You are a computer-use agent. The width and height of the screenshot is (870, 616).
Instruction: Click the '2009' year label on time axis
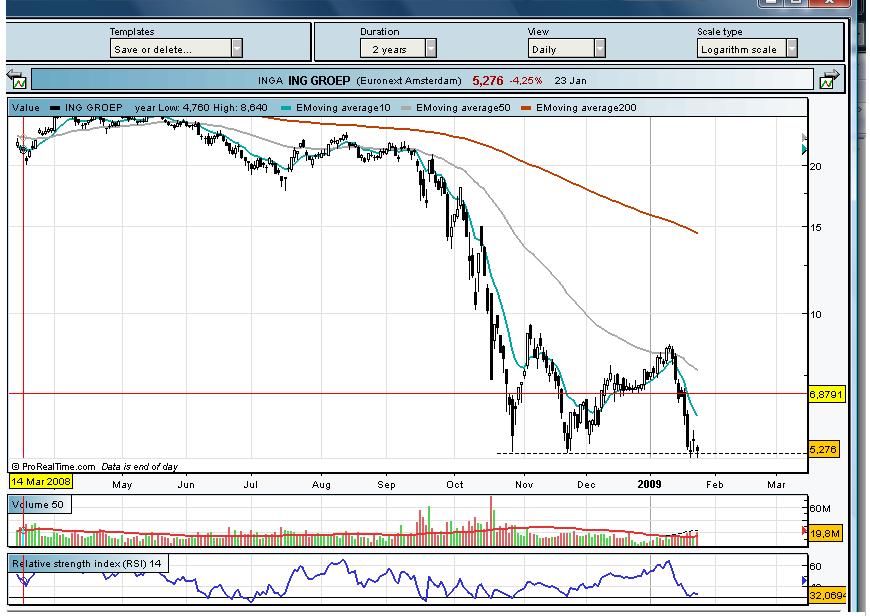(649, 484)
